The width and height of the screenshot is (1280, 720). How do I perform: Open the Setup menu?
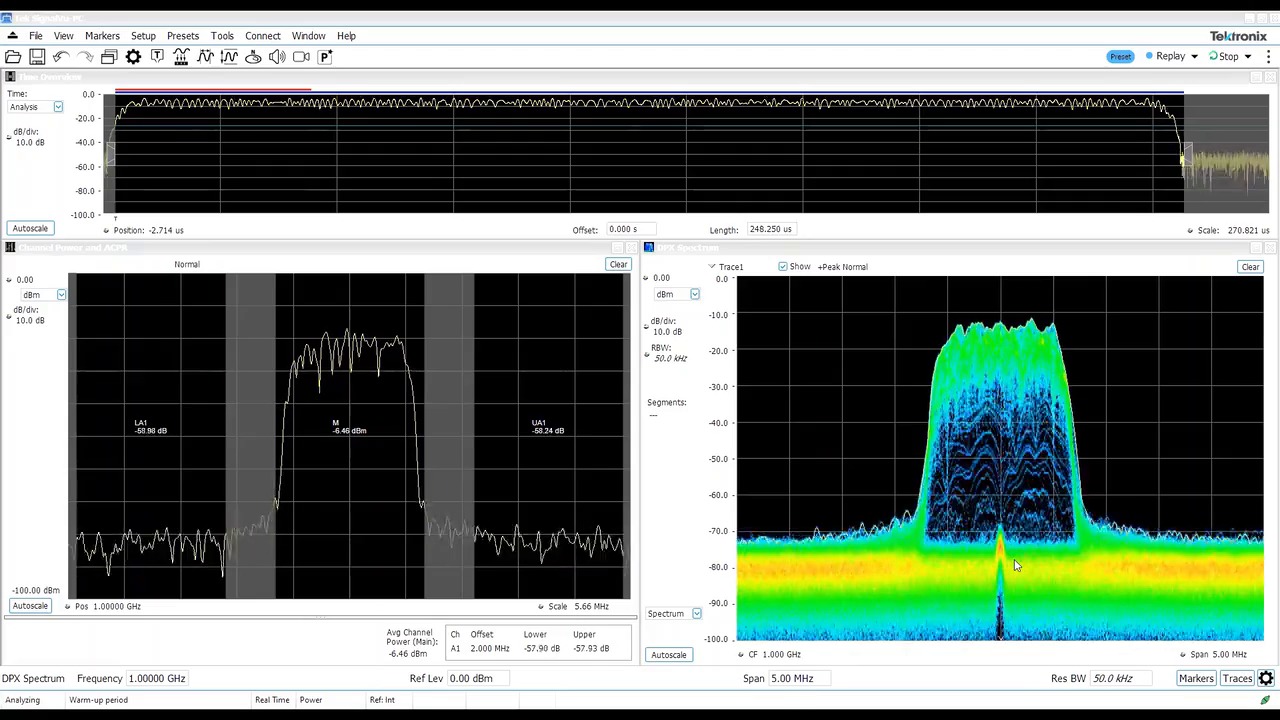143,35
